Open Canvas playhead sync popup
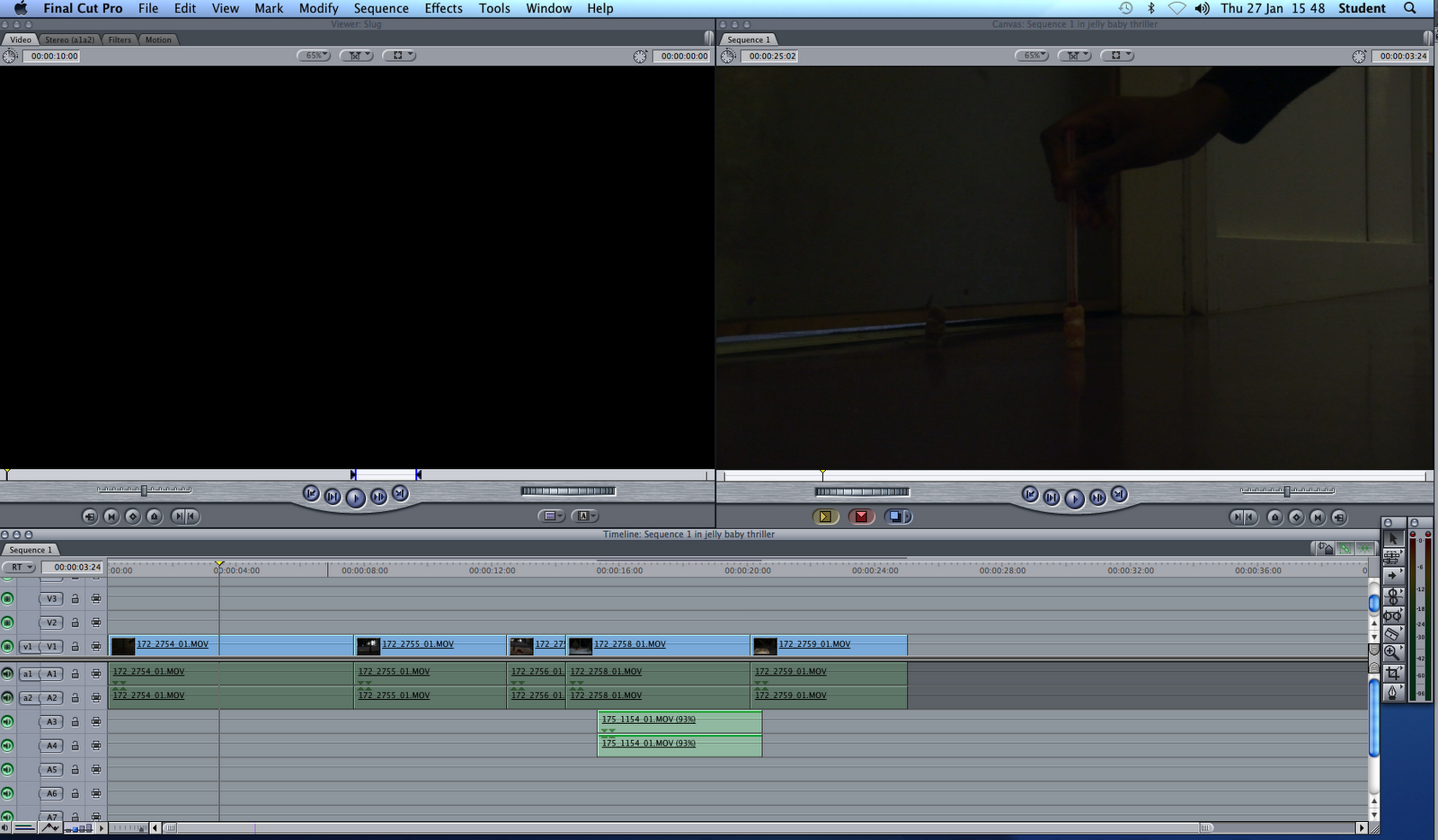Image resolution: width=1438 pixels, height=840 pixels. click(1074, 56)
